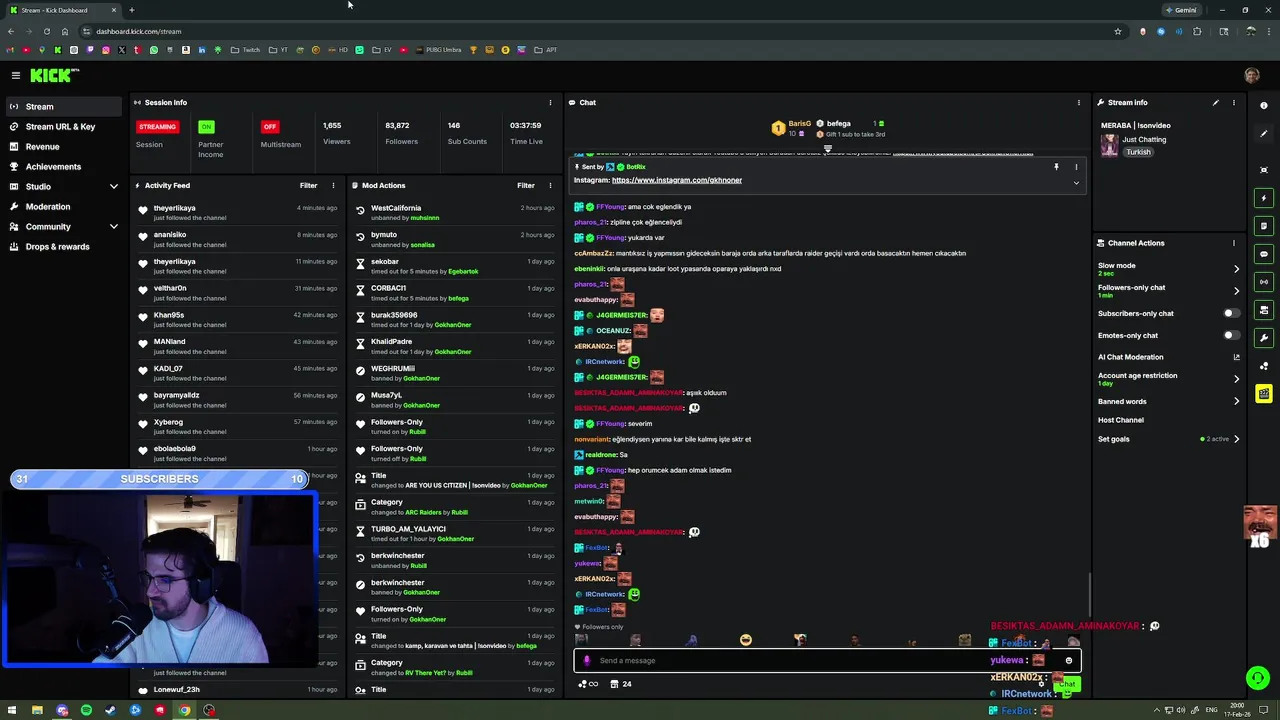Collapse the pinned message chevron
The width and height of the screenshot is (1280, 720).
click(1076, 182)
